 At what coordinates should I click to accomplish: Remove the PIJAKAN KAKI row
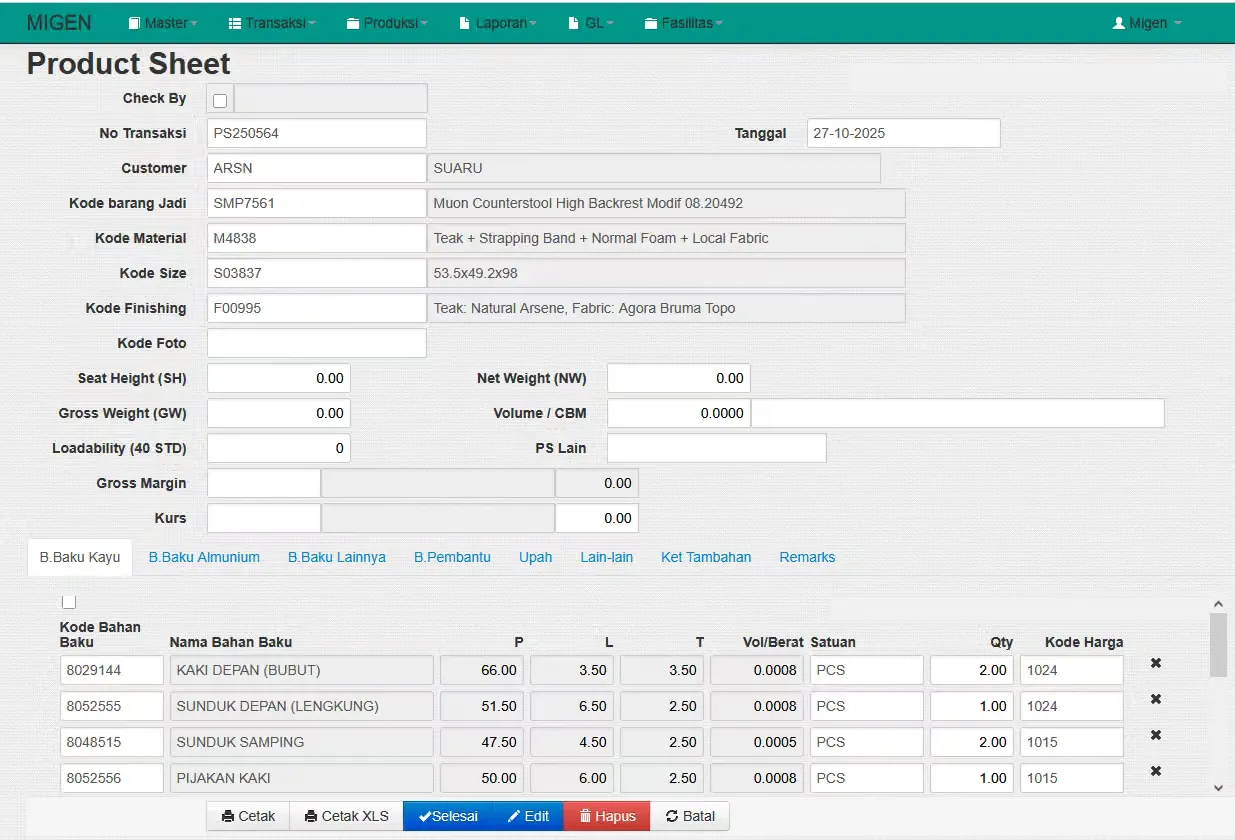coord(1155,771)
